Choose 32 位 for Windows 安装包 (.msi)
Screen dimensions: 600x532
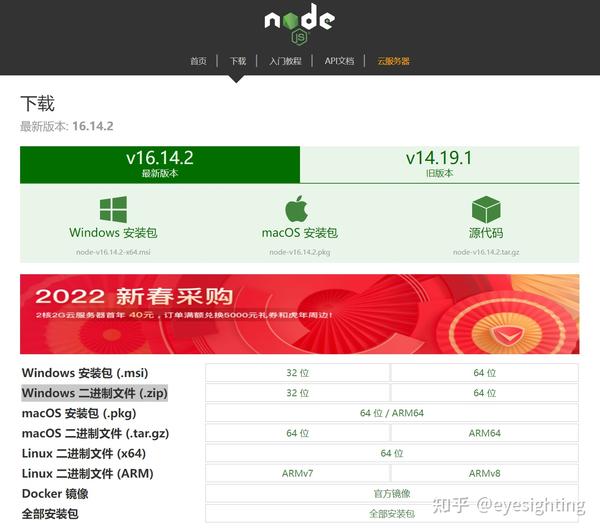pyautogui.click(x=298, y=373)
